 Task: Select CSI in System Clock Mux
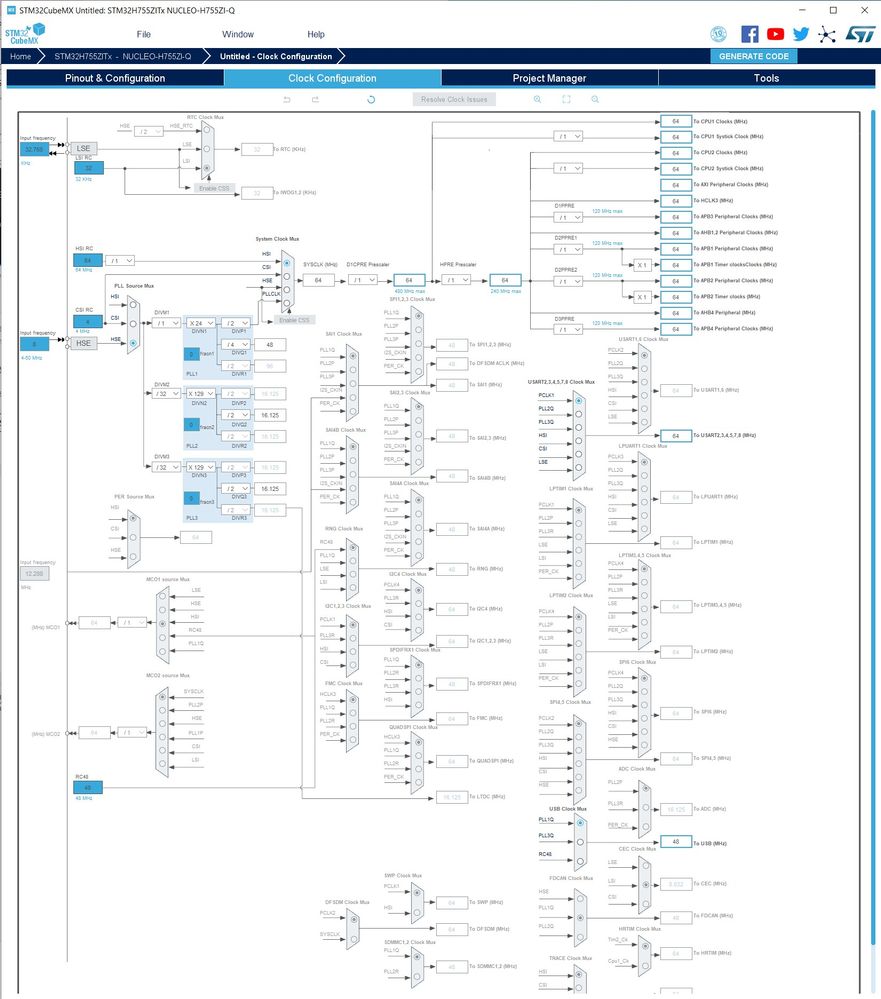(287, 276)
